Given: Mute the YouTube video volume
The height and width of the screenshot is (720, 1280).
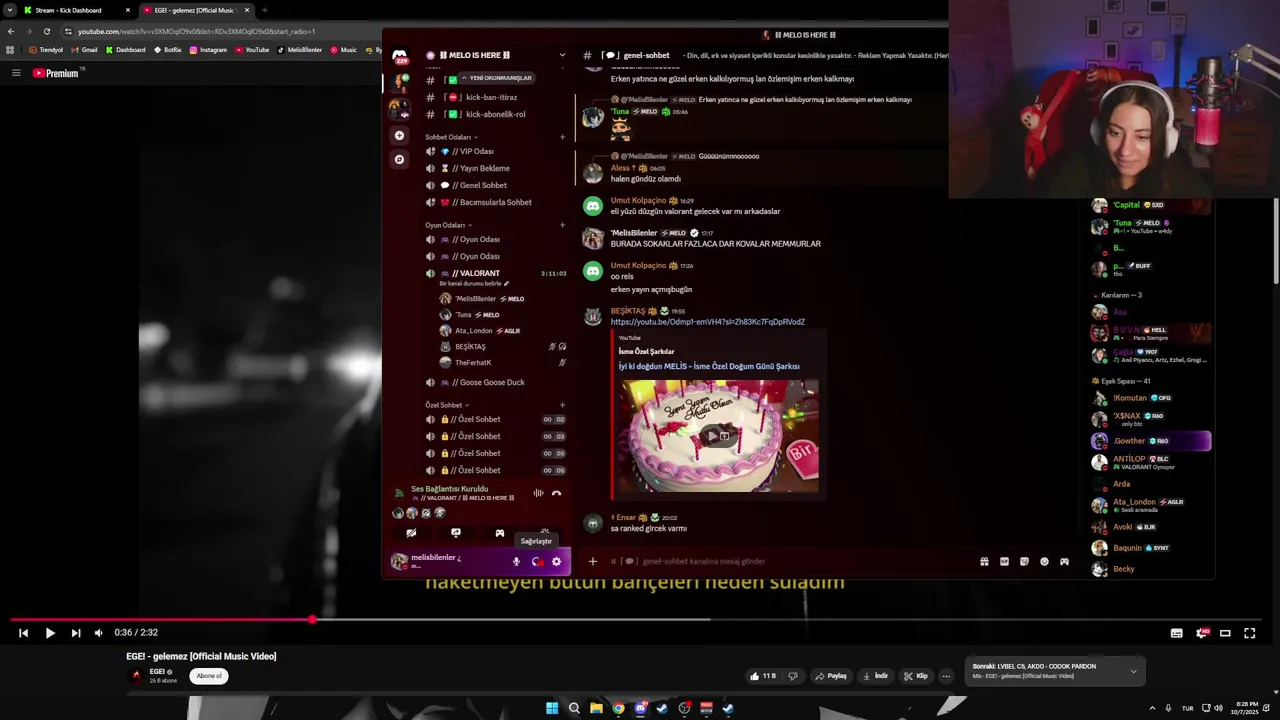Looking at the screenshot, I should 98,633.
